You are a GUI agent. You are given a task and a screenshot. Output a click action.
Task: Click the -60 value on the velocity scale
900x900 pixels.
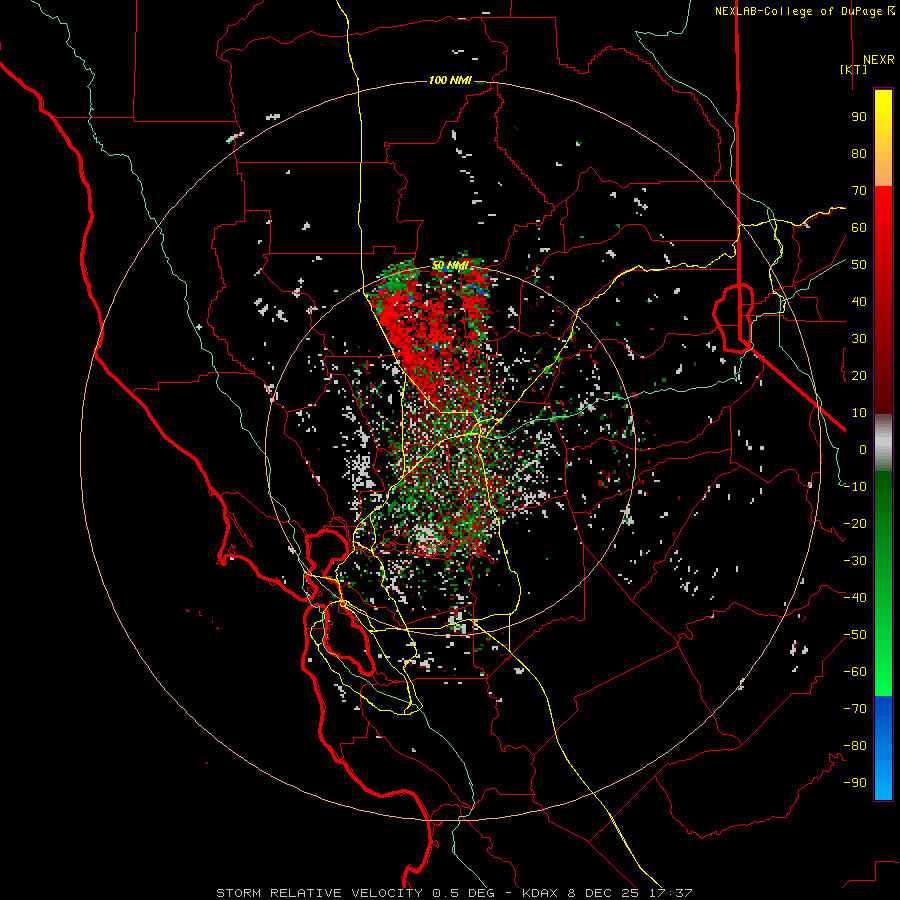click(x=855, y=672)
